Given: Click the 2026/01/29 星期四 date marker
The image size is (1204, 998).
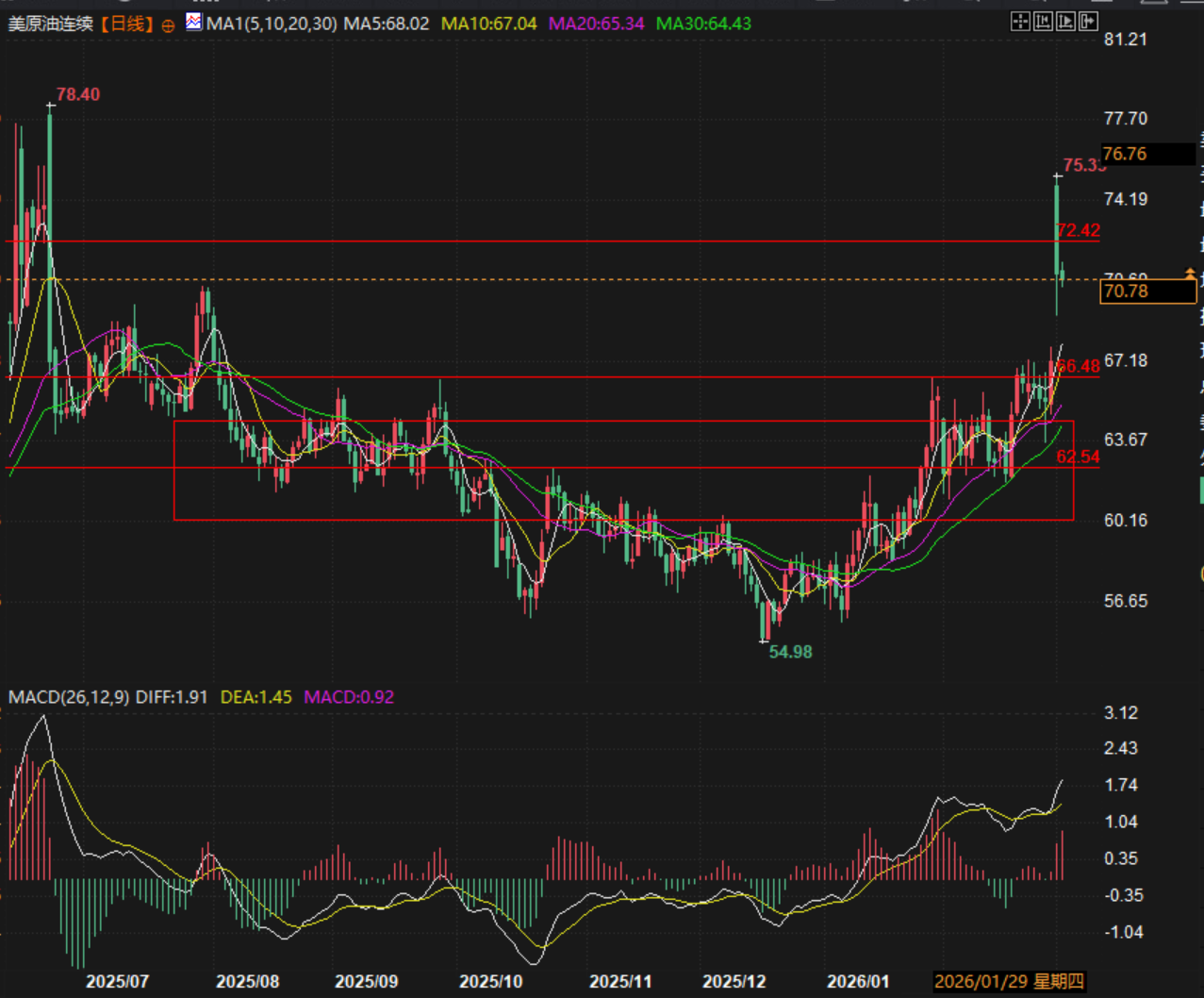Looking at the screenshot, I should click(1009, 982).
